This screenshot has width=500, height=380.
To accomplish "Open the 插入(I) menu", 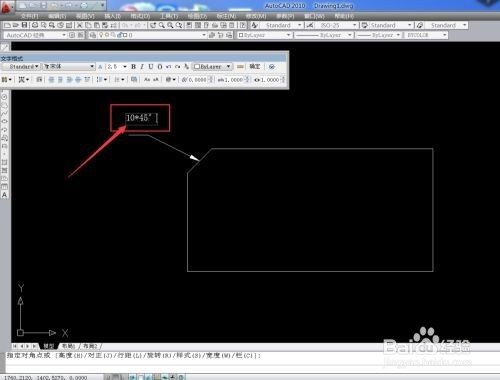I will point(112,16).
